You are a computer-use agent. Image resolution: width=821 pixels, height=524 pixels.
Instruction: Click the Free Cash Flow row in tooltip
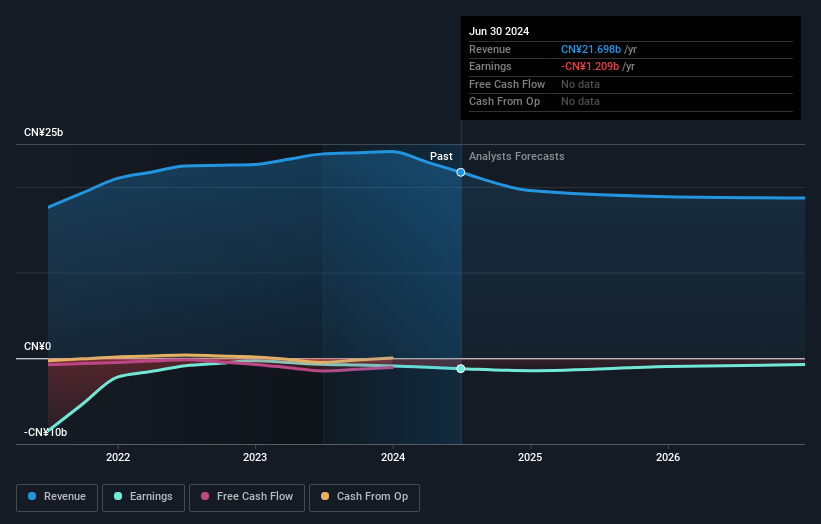coord(630,84)
